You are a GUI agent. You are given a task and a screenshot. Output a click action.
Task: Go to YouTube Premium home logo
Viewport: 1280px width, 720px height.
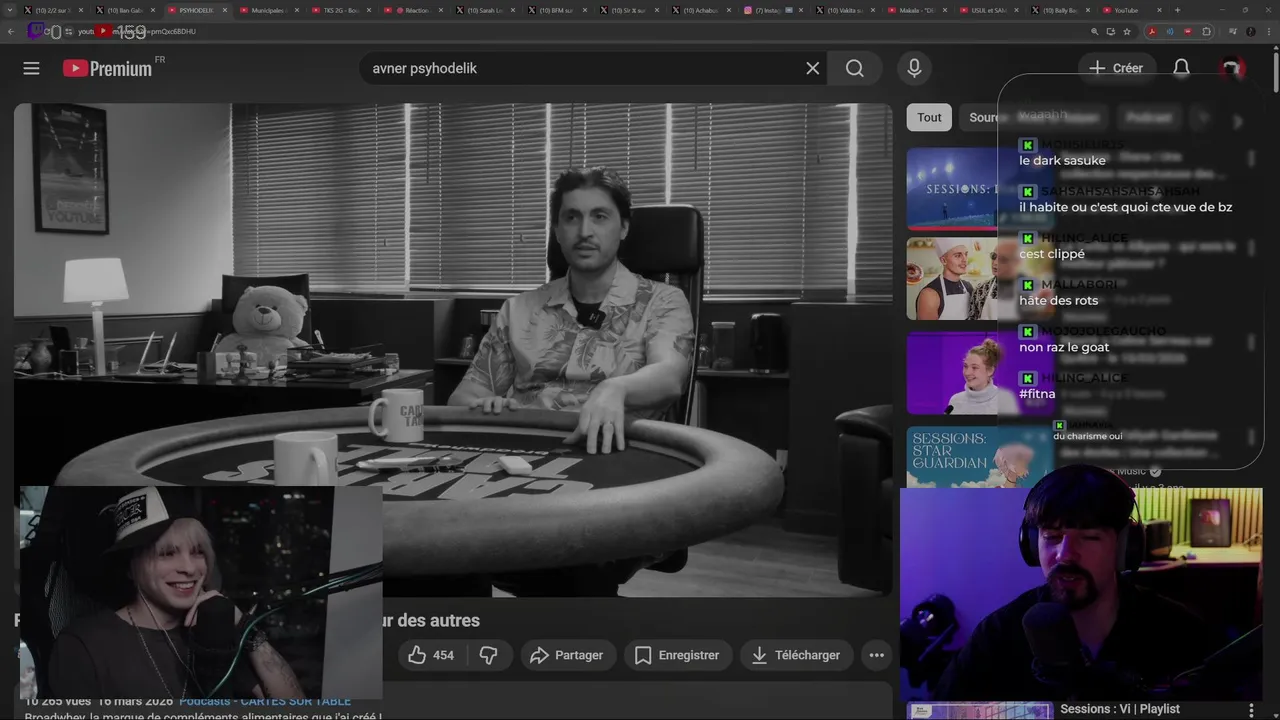tap(107, 68)
